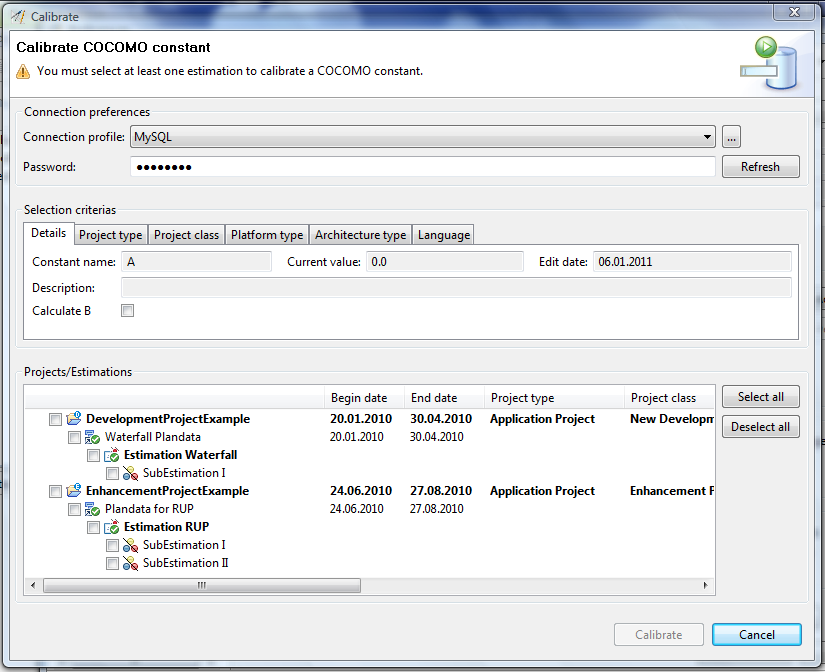The width and height of the screenshot is (825, 672).
Task: Check SubEstimation I under Estimation RUP
Action: point(112,545)
